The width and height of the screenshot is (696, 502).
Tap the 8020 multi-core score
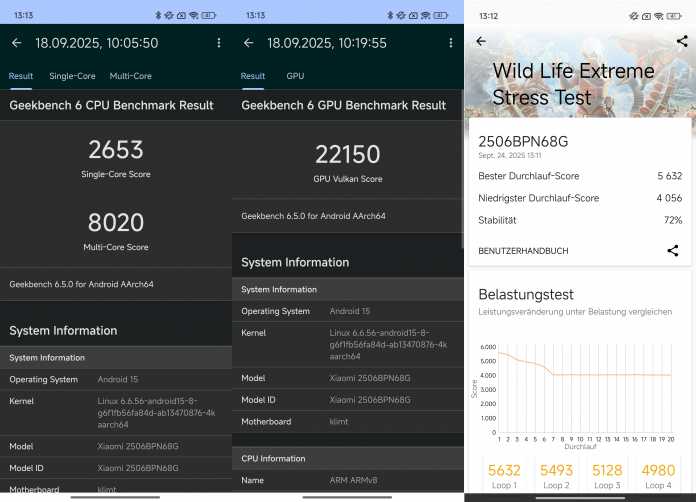116,222
